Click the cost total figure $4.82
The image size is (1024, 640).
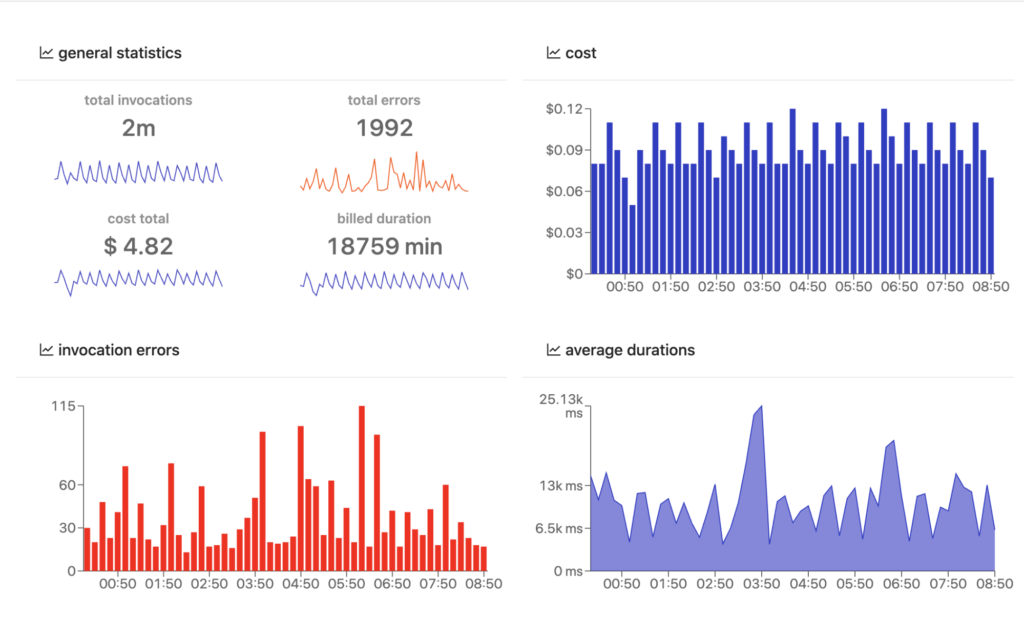click(138, 246)
